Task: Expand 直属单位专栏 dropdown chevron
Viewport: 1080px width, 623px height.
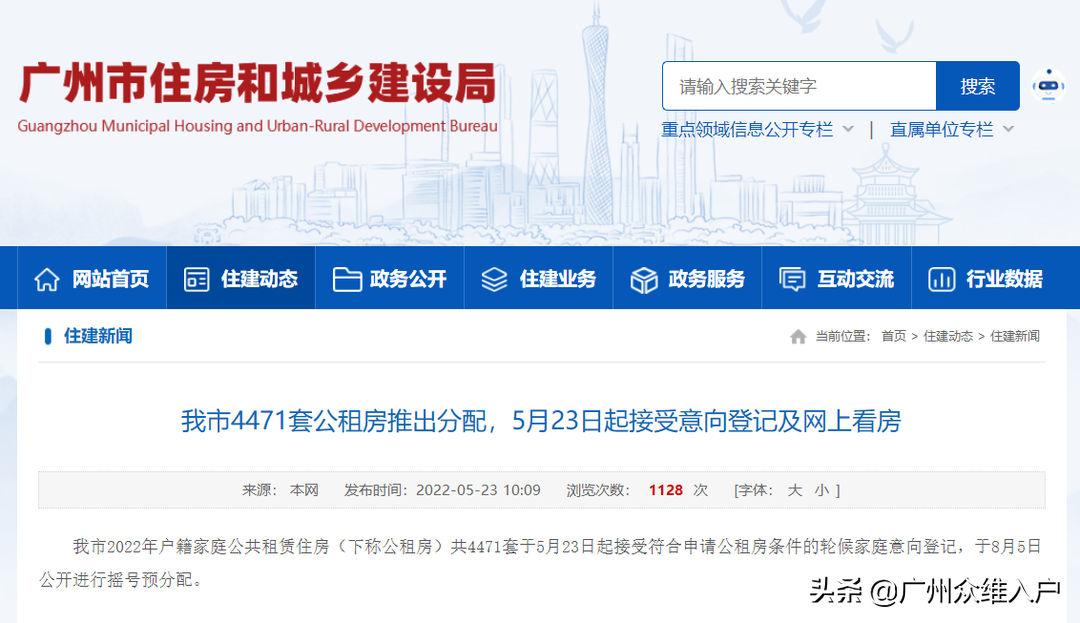Action: tap(1008, 129)
